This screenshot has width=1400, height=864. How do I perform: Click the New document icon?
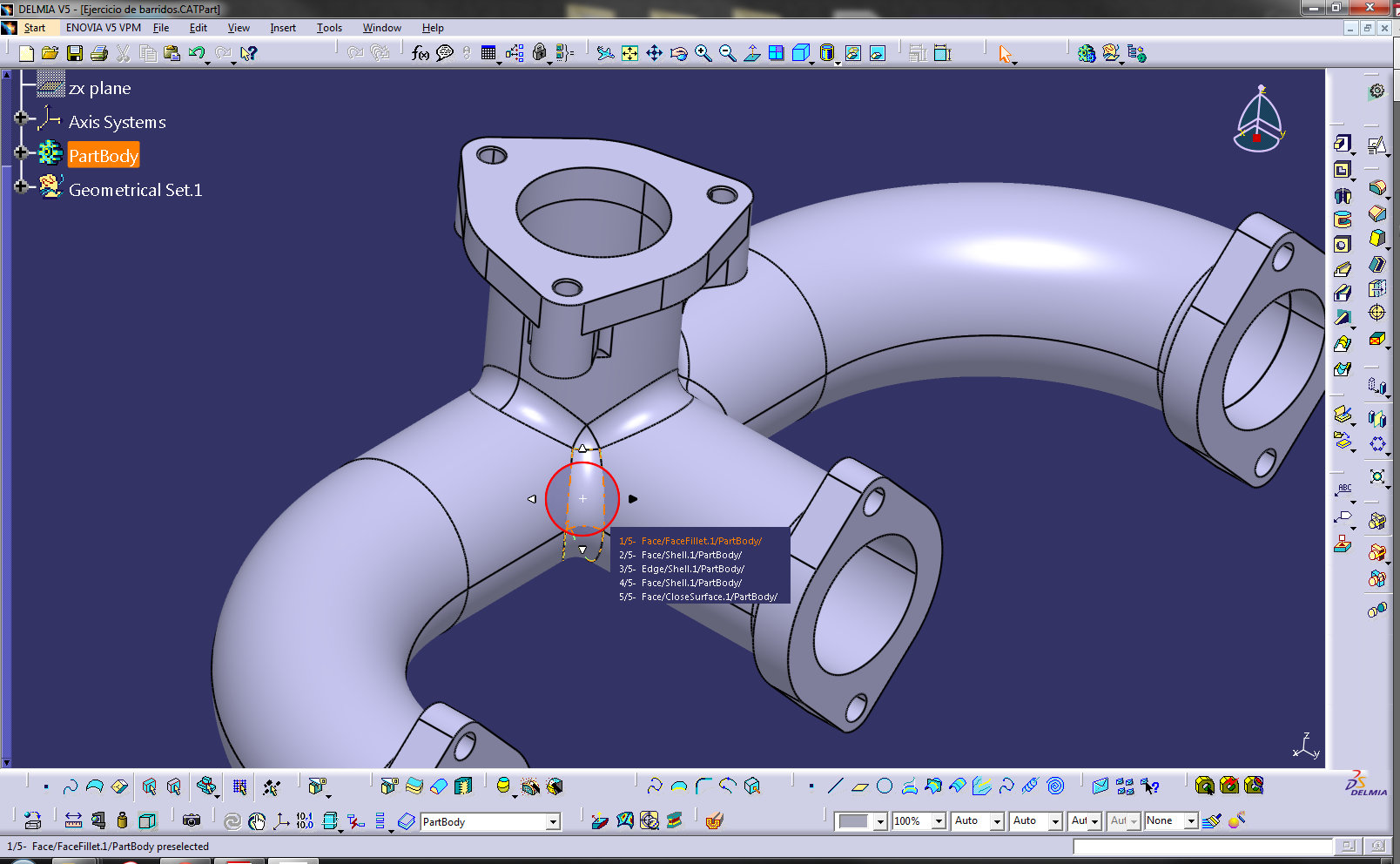pyautogui.click(x=26, y=54)
